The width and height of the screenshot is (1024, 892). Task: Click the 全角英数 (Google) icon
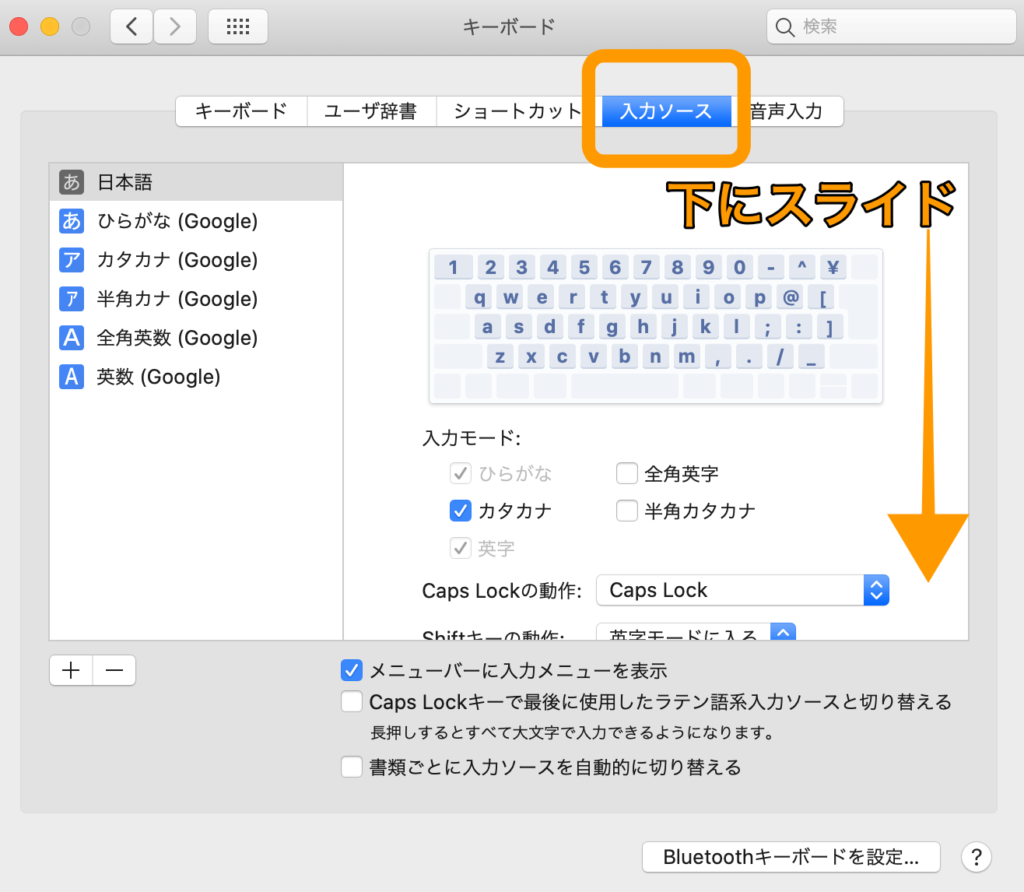(71, 338)
